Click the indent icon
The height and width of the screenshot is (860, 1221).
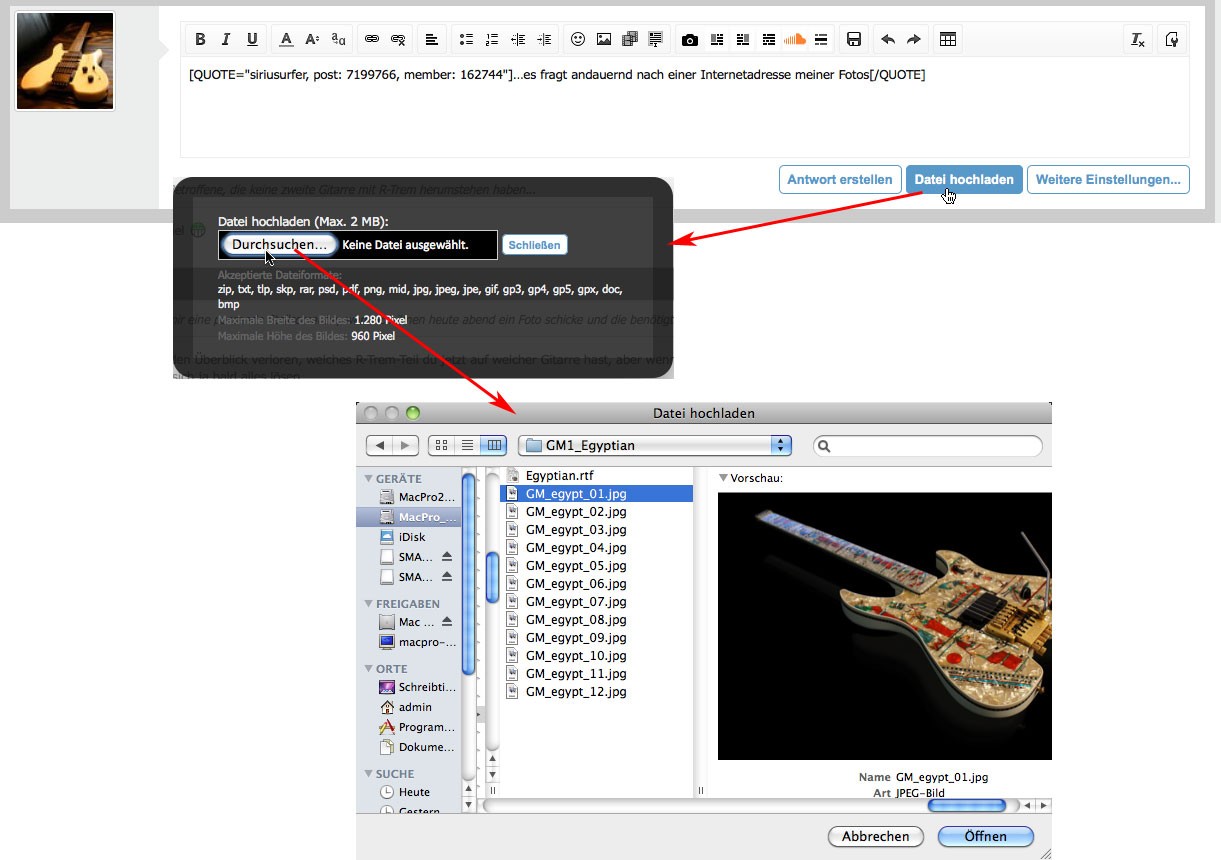(x=544, y=40)
